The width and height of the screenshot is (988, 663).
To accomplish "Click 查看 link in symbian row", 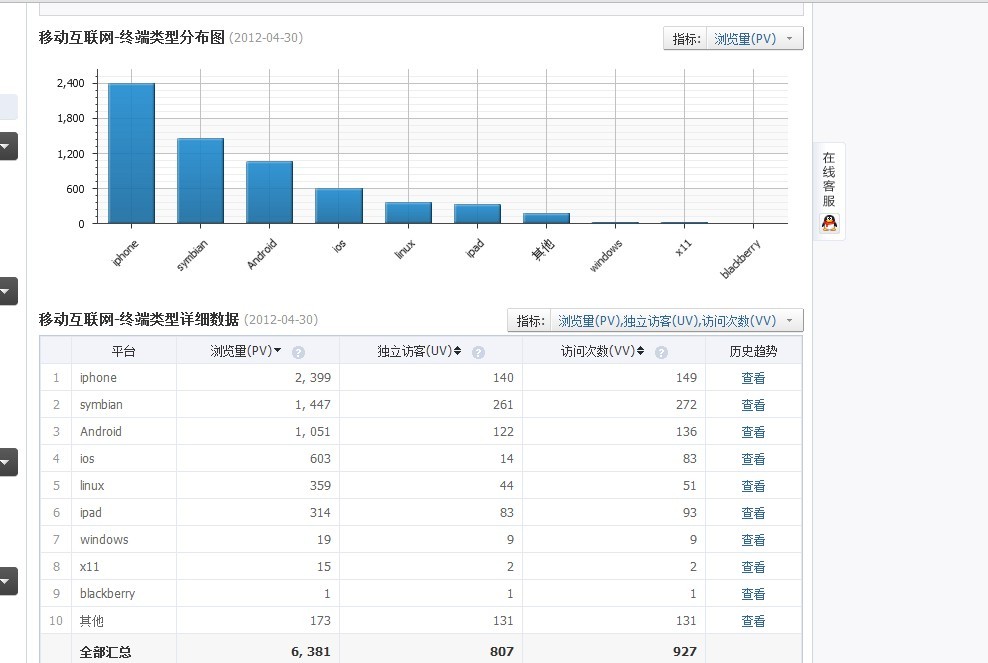I will pos(753,405).
